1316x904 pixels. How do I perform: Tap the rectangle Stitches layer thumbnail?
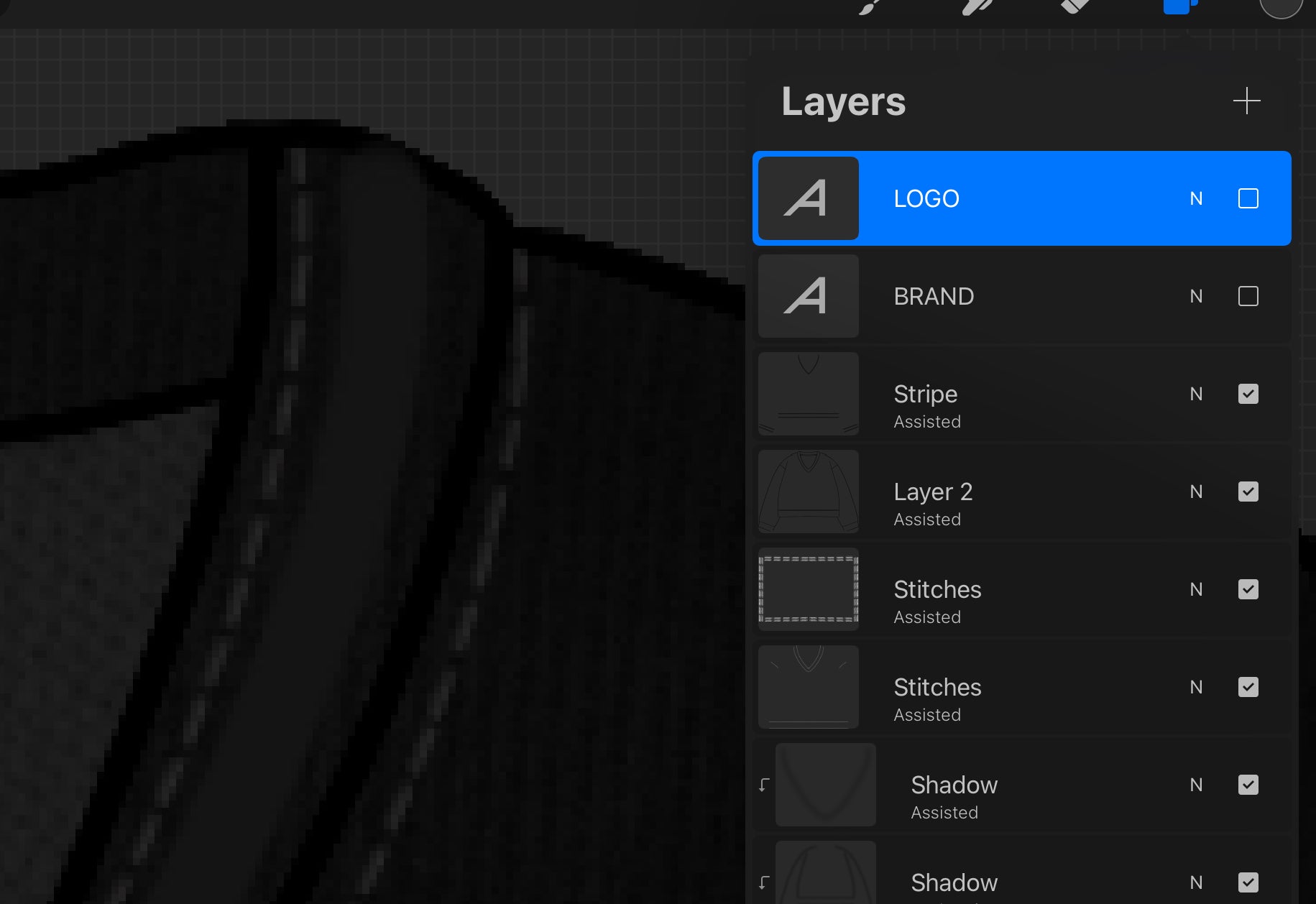coord(809,589)
